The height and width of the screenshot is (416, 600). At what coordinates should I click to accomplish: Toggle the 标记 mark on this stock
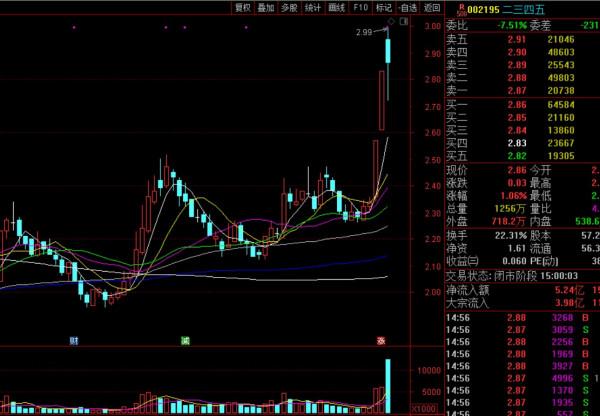[384, 7]
